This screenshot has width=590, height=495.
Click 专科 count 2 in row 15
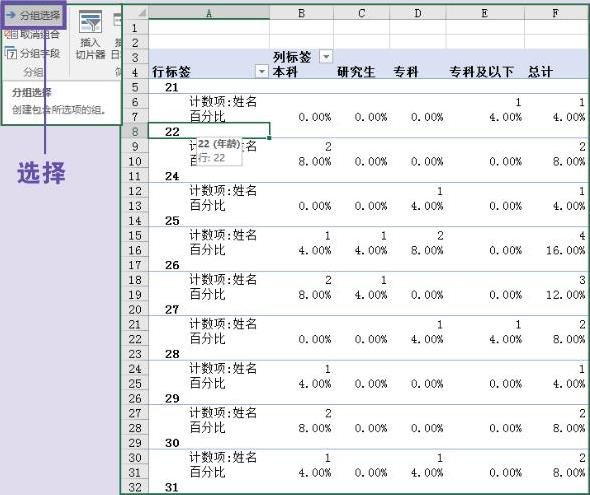coord(440,235)
